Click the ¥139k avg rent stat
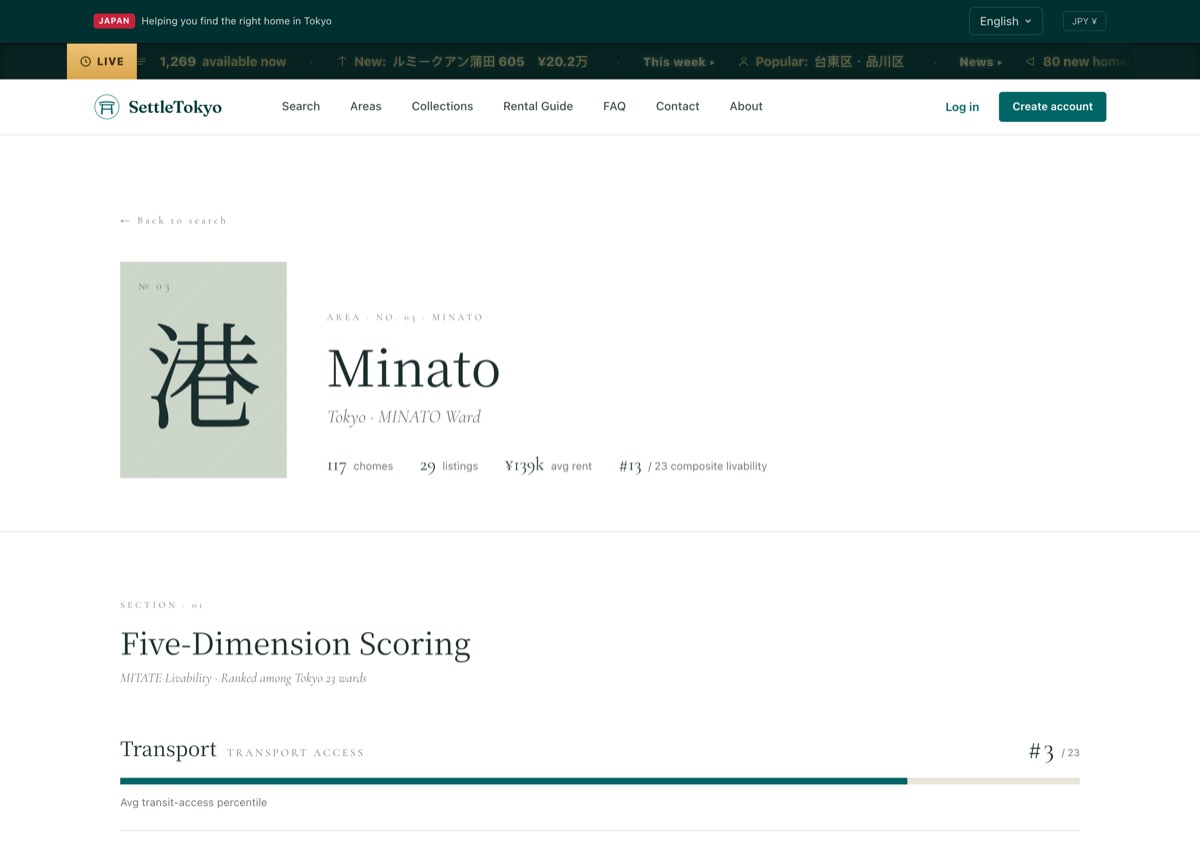 548,465
